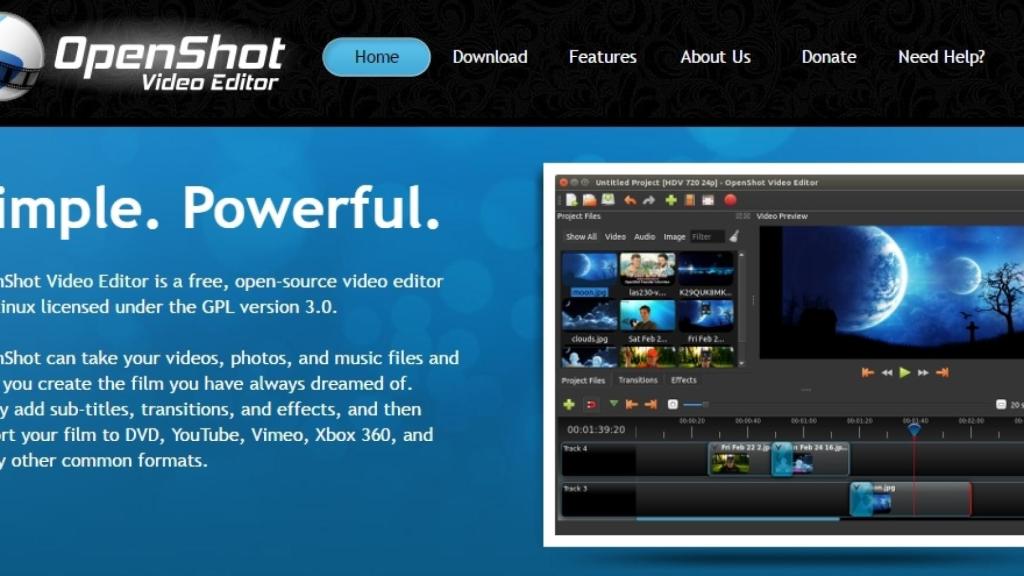
Task: Toggle the Show All files filter
Action: click(582, 237)
